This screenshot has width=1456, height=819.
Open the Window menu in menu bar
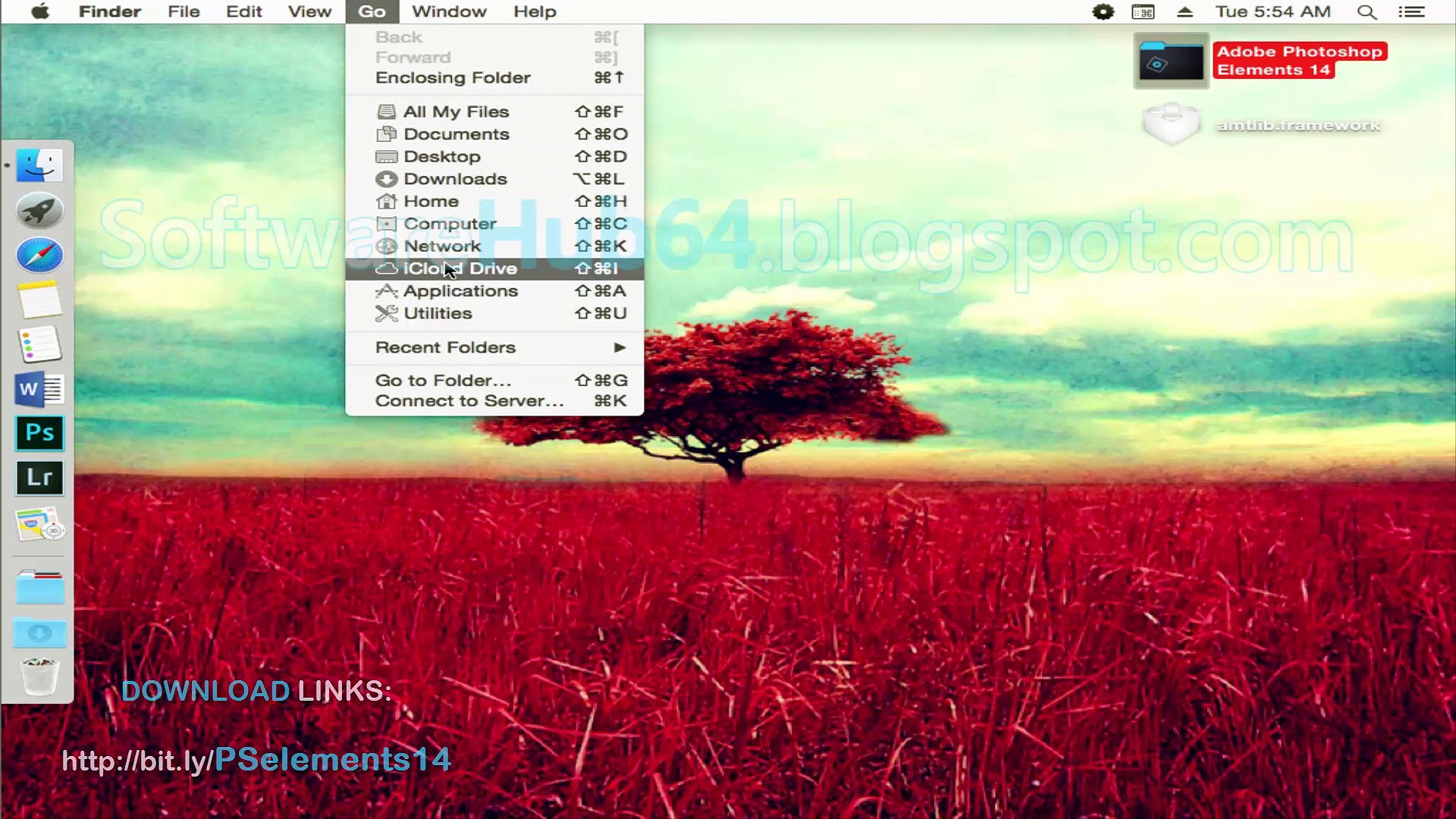click(x=449, y=12)
